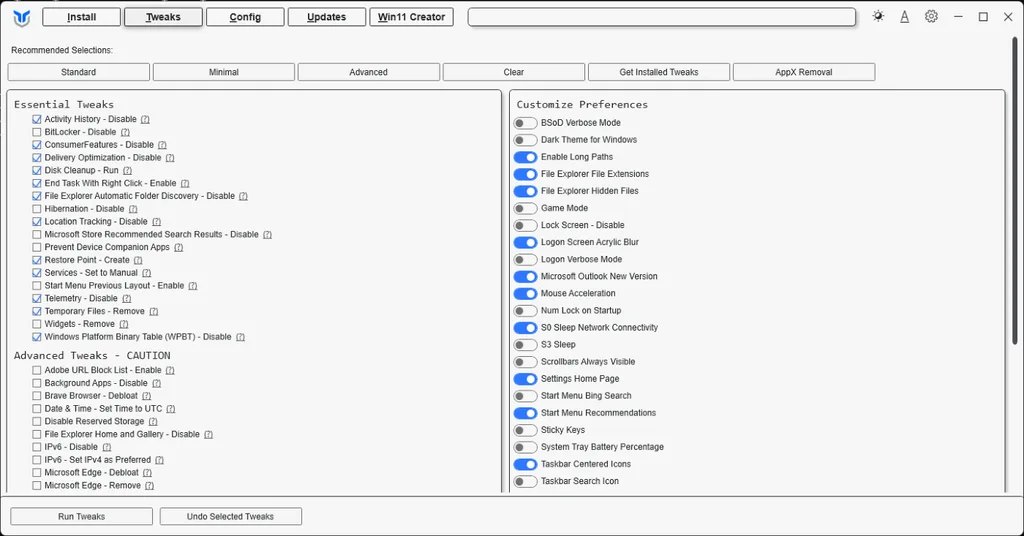Open help icon beside IPv6 - Disable
This screenshot has width=1024, height=536.
(x=106, y=447)
